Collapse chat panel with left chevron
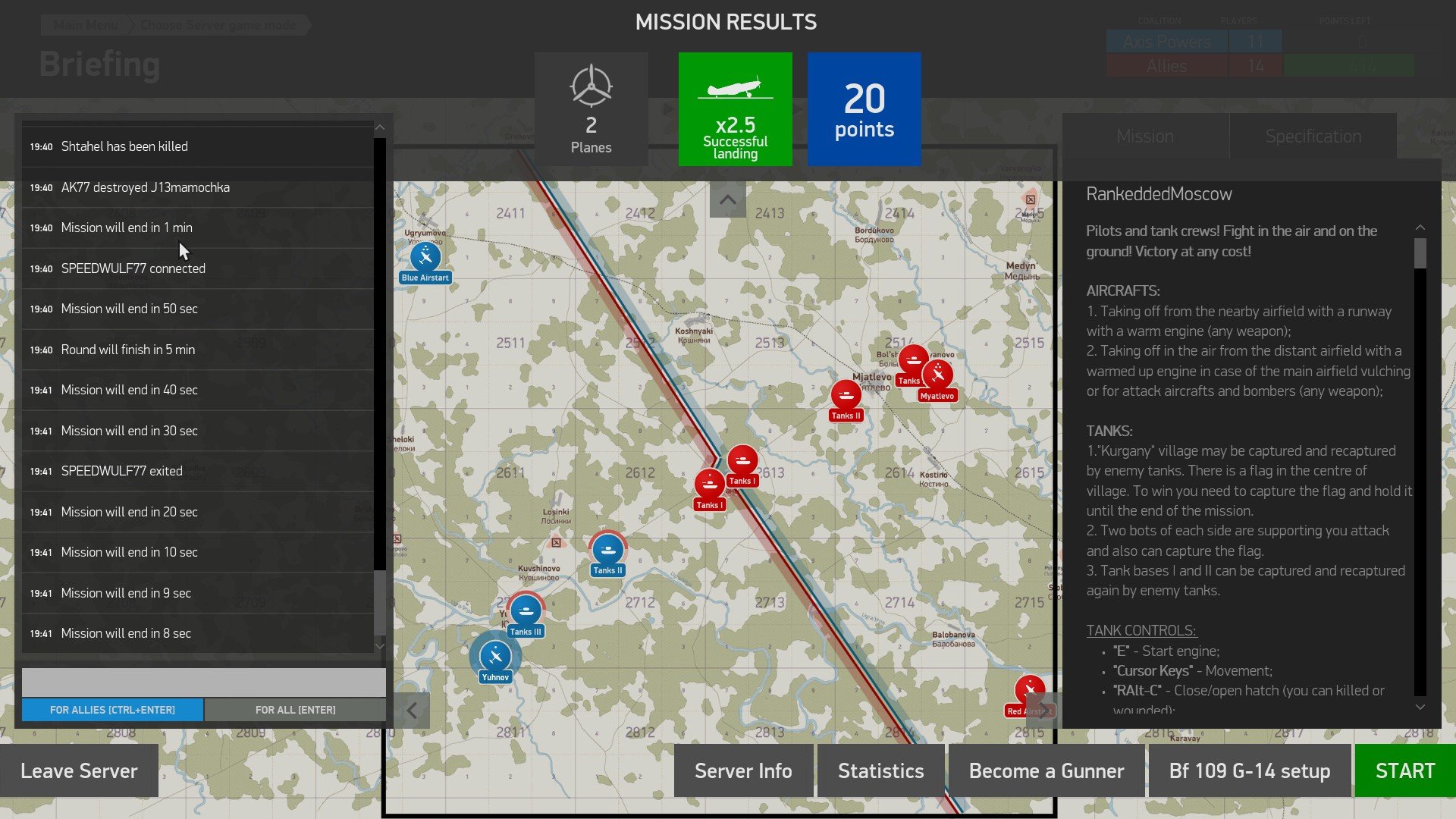 412,711
